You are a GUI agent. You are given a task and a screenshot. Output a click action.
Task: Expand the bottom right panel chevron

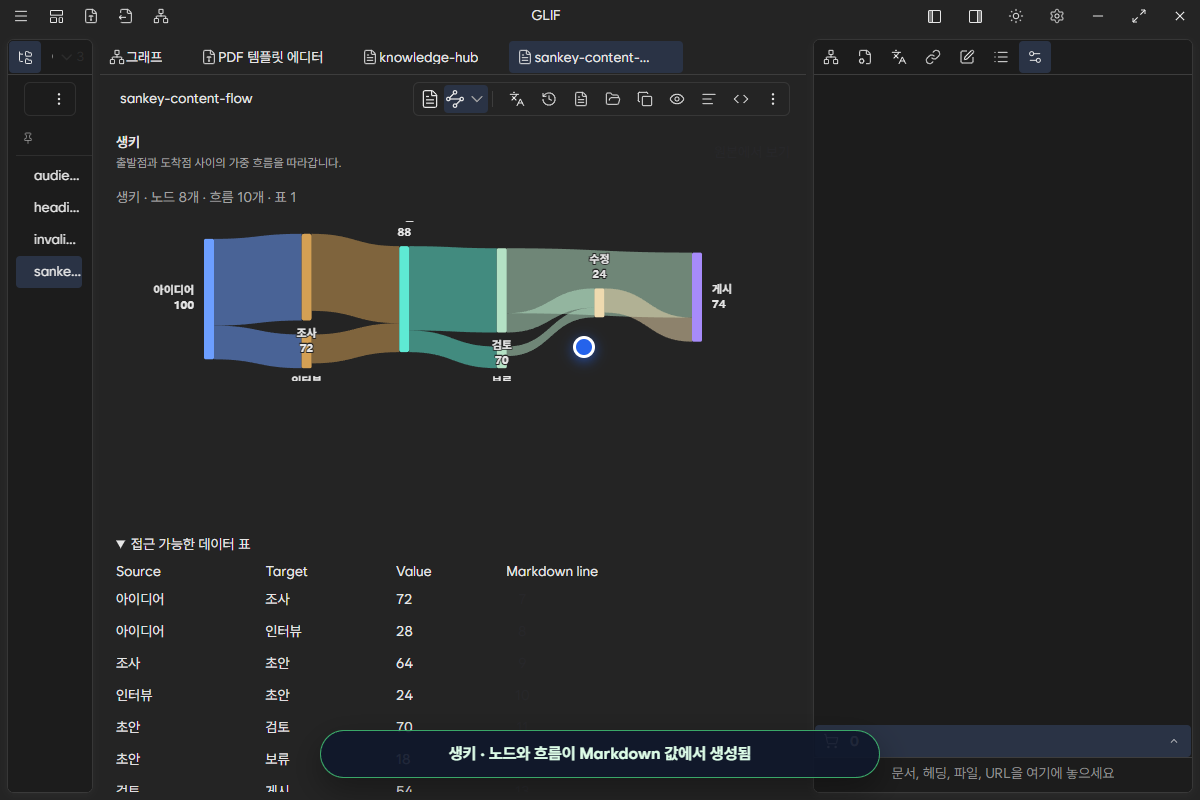[x=1173, y=741]
